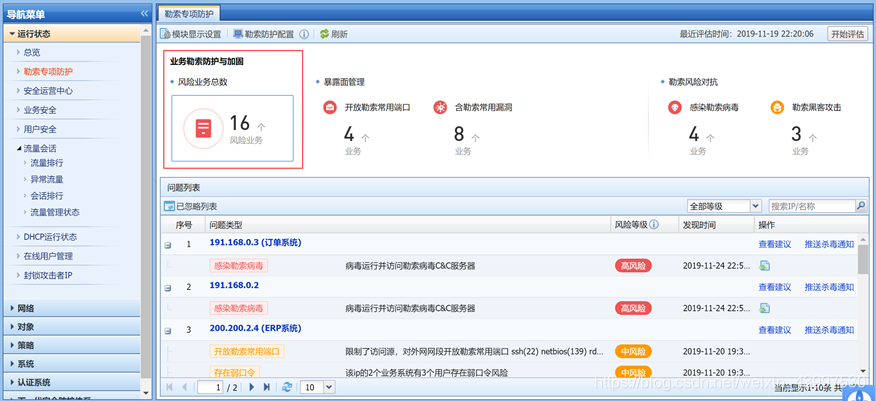Click the 开始评估 button

coord(848,34)
